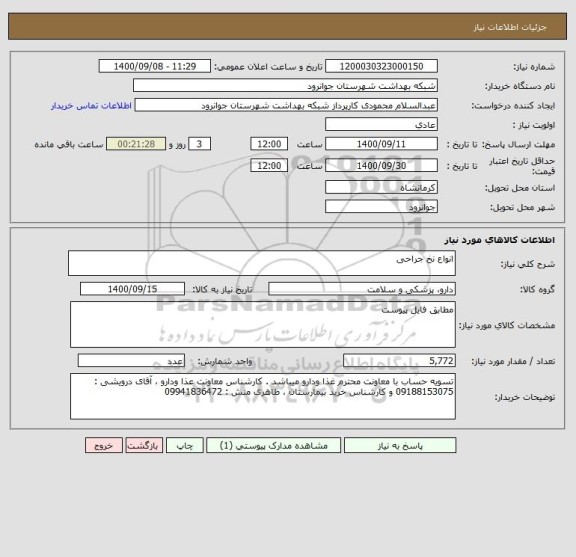The width and height of the screenshot is (576, 557).
Task: Click response deadline time 12:00 field
Action: pos(269,144)
